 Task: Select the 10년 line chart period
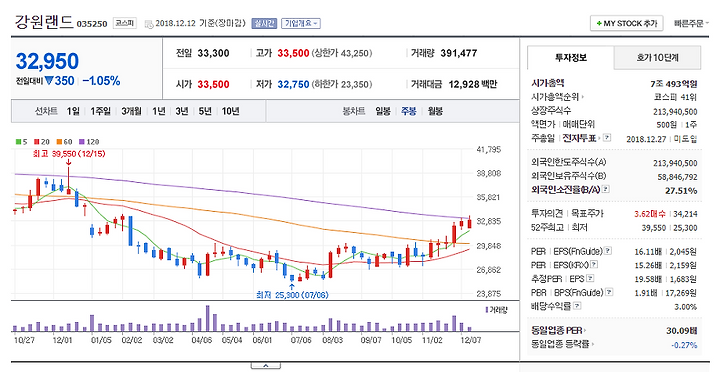click(x=231, y=111)
